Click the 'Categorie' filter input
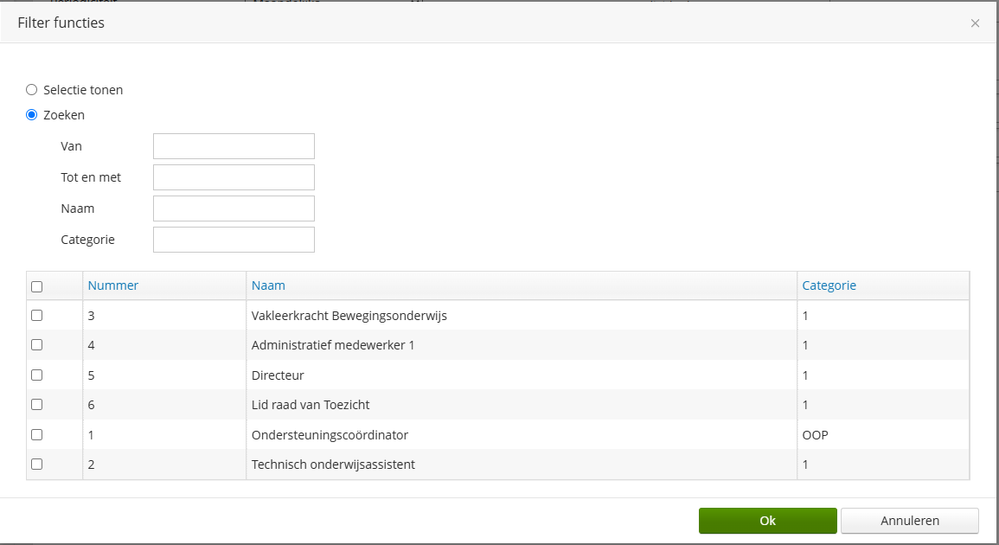The width and height of the screenshot is (999, 545). pos(233,239)
